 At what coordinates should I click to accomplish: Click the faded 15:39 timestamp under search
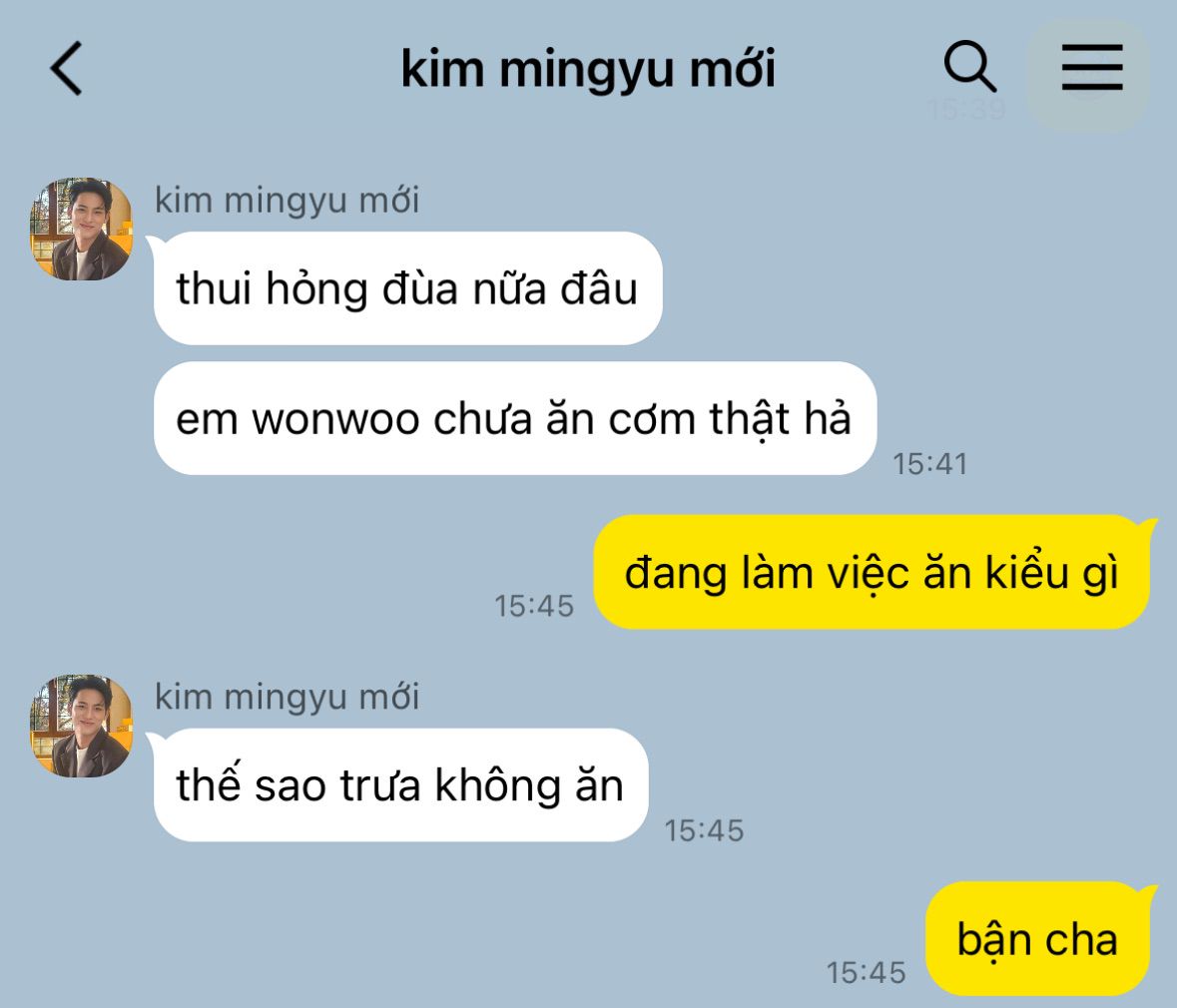[x=966, y=110]
